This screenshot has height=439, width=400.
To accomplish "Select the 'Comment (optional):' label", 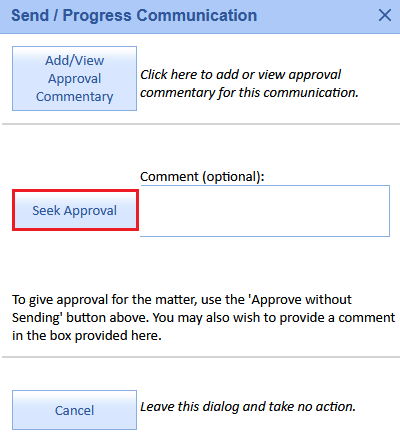I will [202, 177].
